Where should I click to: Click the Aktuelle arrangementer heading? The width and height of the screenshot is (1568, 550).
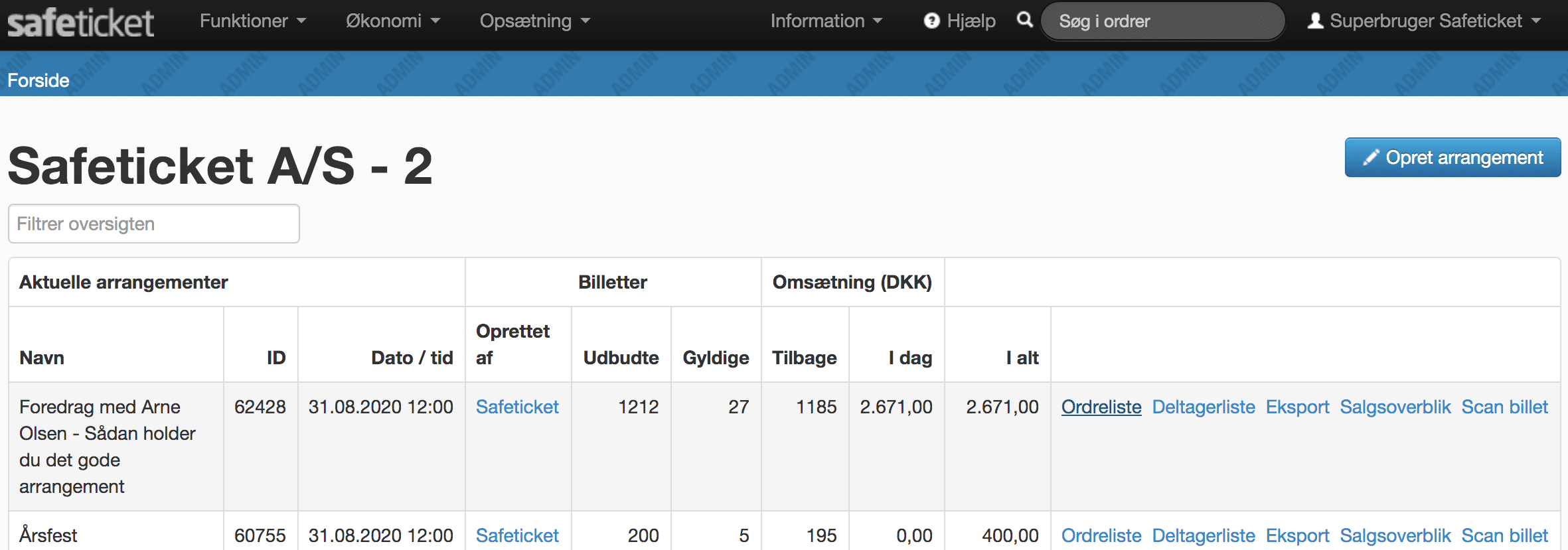(x=123, y=282)
